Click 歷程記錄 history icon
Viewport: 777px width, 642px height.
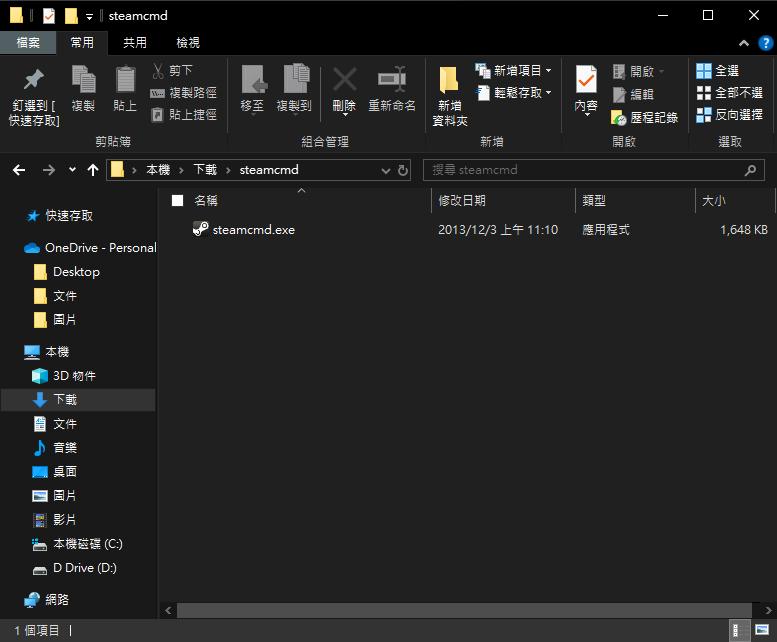coord(619,118)
